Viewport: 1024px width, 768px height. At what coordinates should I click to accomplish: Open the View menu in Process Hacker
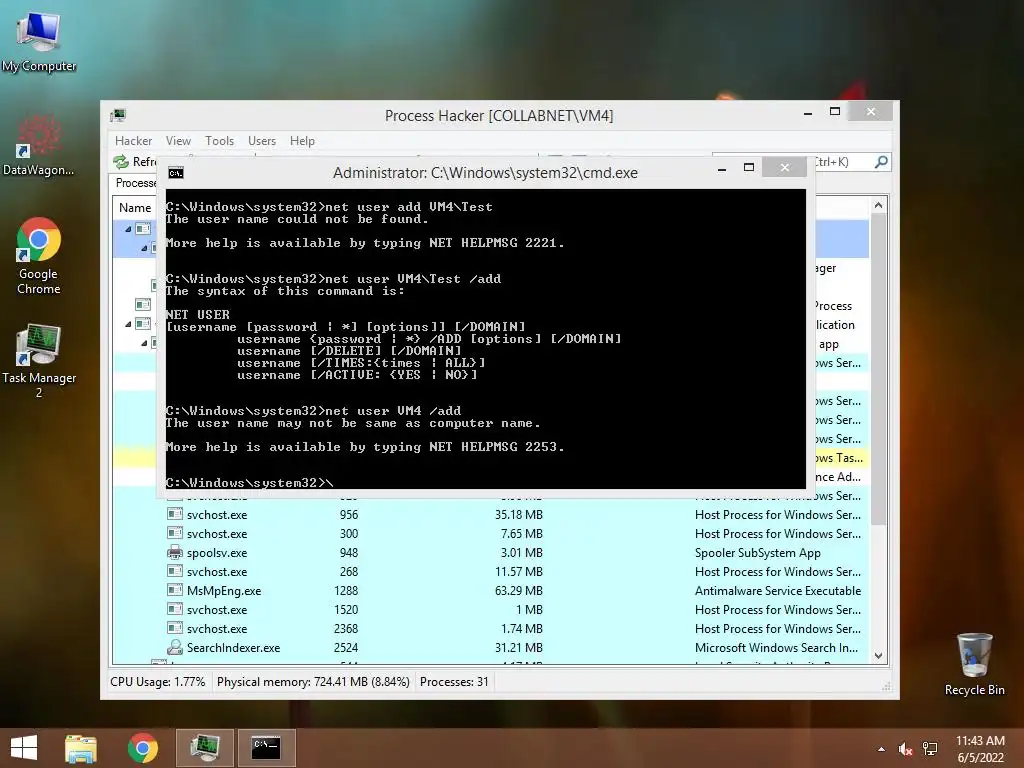click(178, 141)
